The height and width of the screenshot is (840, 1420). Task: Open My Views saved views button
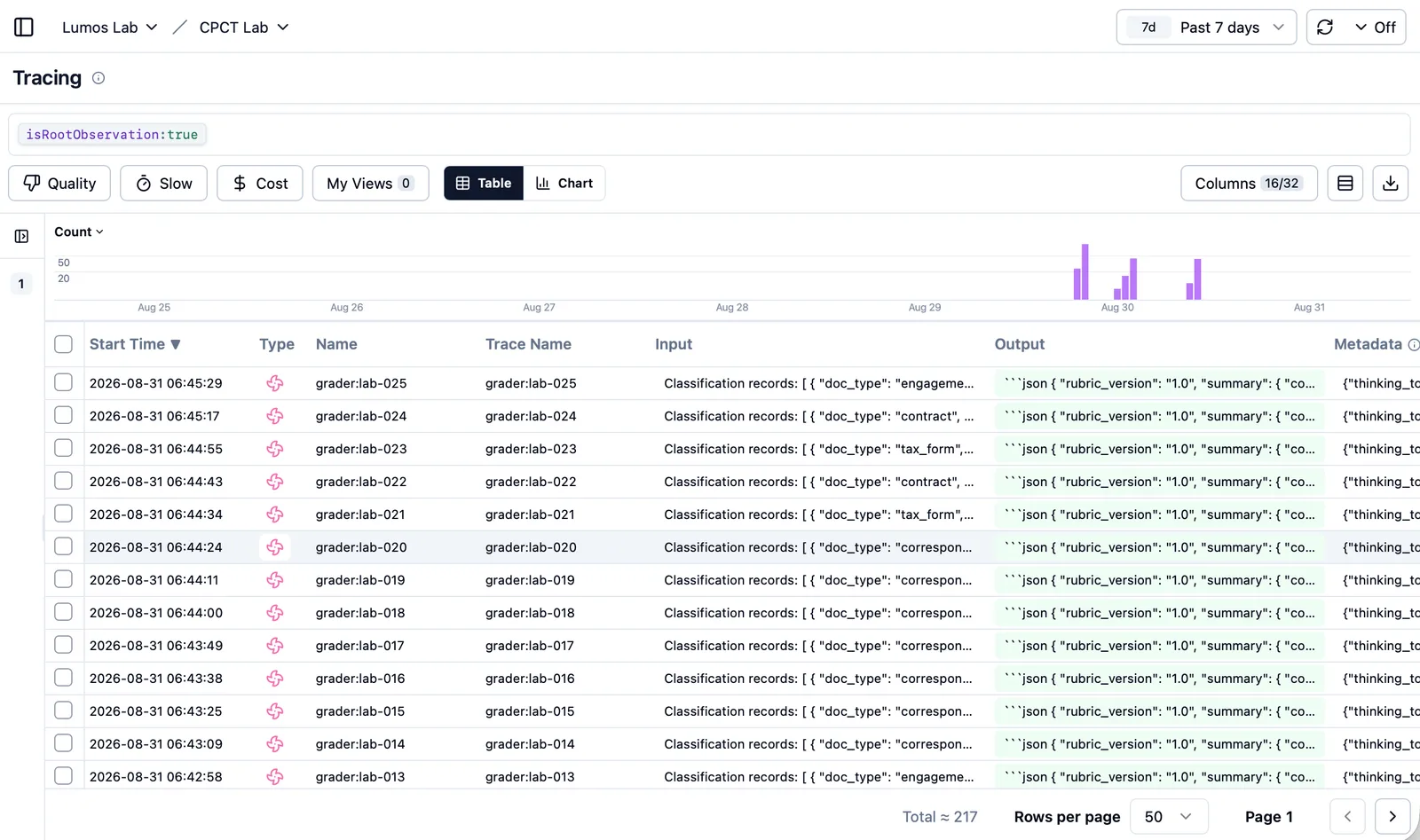[x=370, y=184]
